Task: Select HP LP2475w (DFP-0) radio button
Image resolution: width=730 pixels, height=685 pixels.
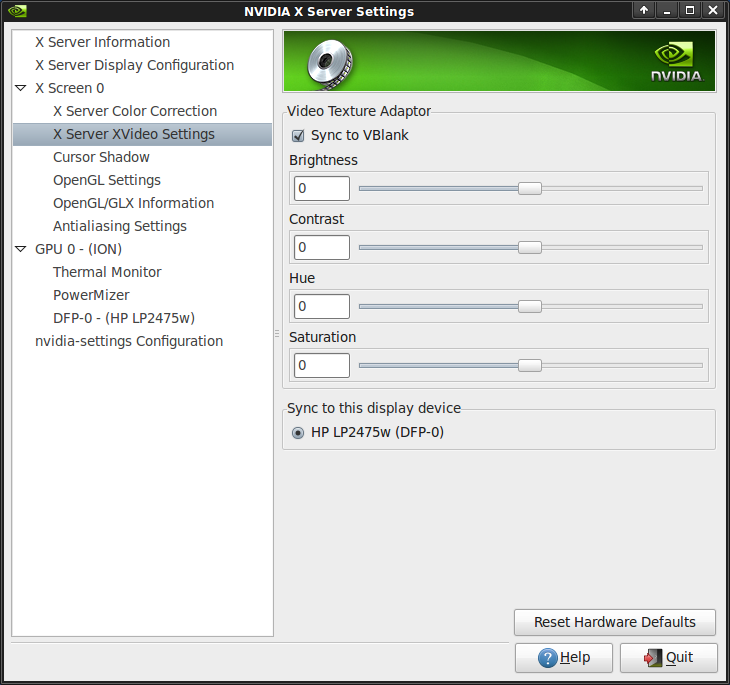Action: click(x=298, y=433)
